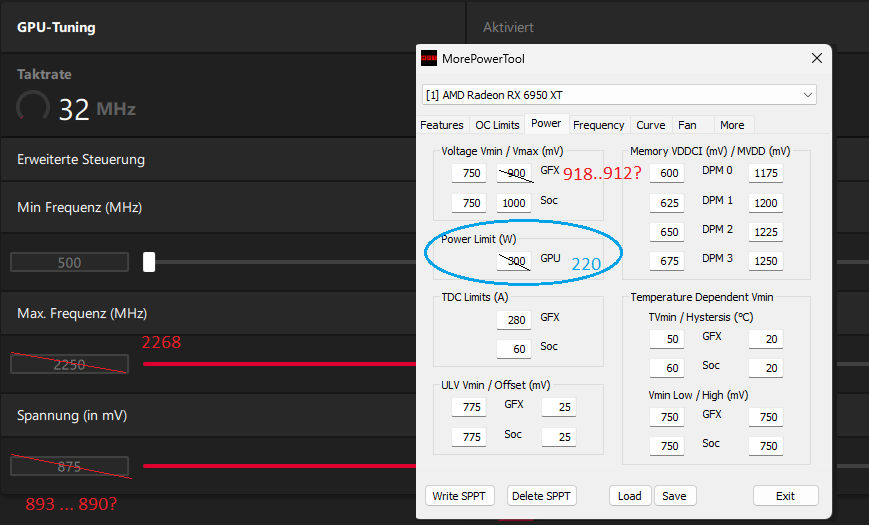Viewport: 869px width, 525px height.
Task: Click the Spannung red slider track
Action: [x=279, y=466]
